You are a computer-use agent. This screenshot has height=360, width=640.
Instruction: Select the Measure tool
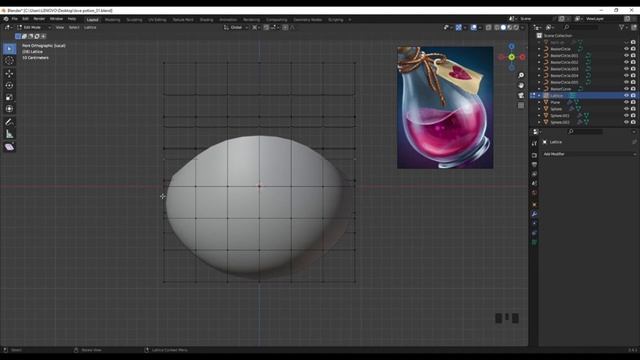(x=9, y=134)
